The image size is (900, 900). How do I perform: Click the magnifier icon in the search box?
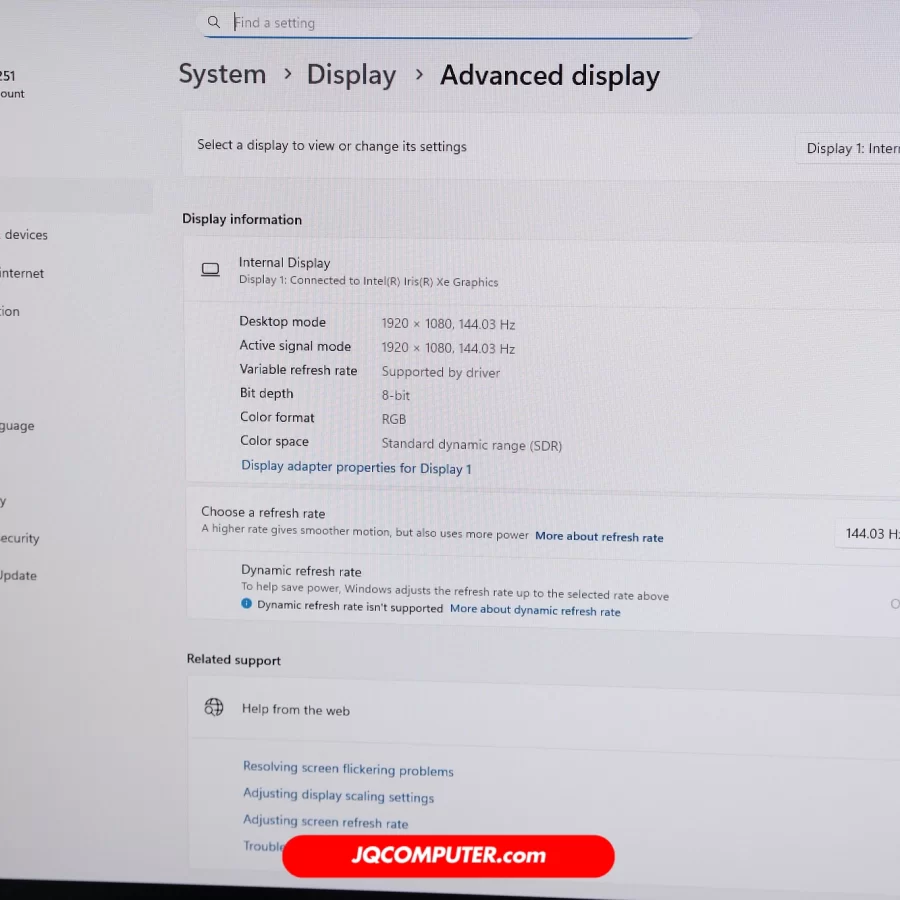213,22
